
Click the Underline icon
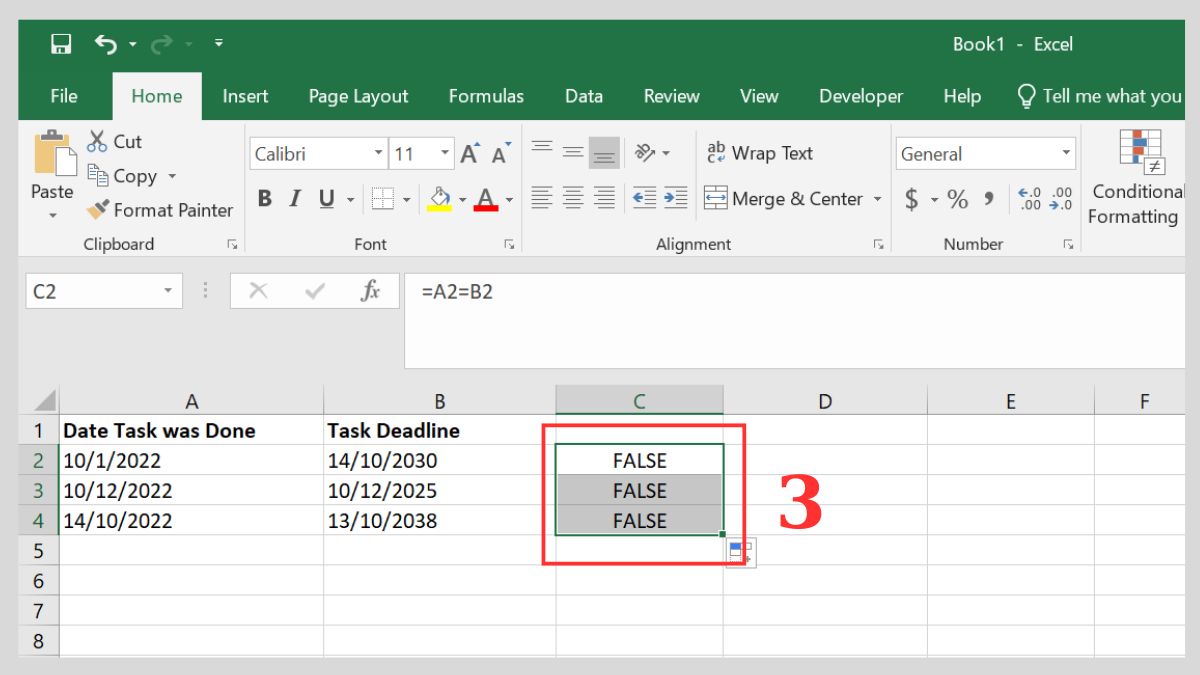click(324, 198)
